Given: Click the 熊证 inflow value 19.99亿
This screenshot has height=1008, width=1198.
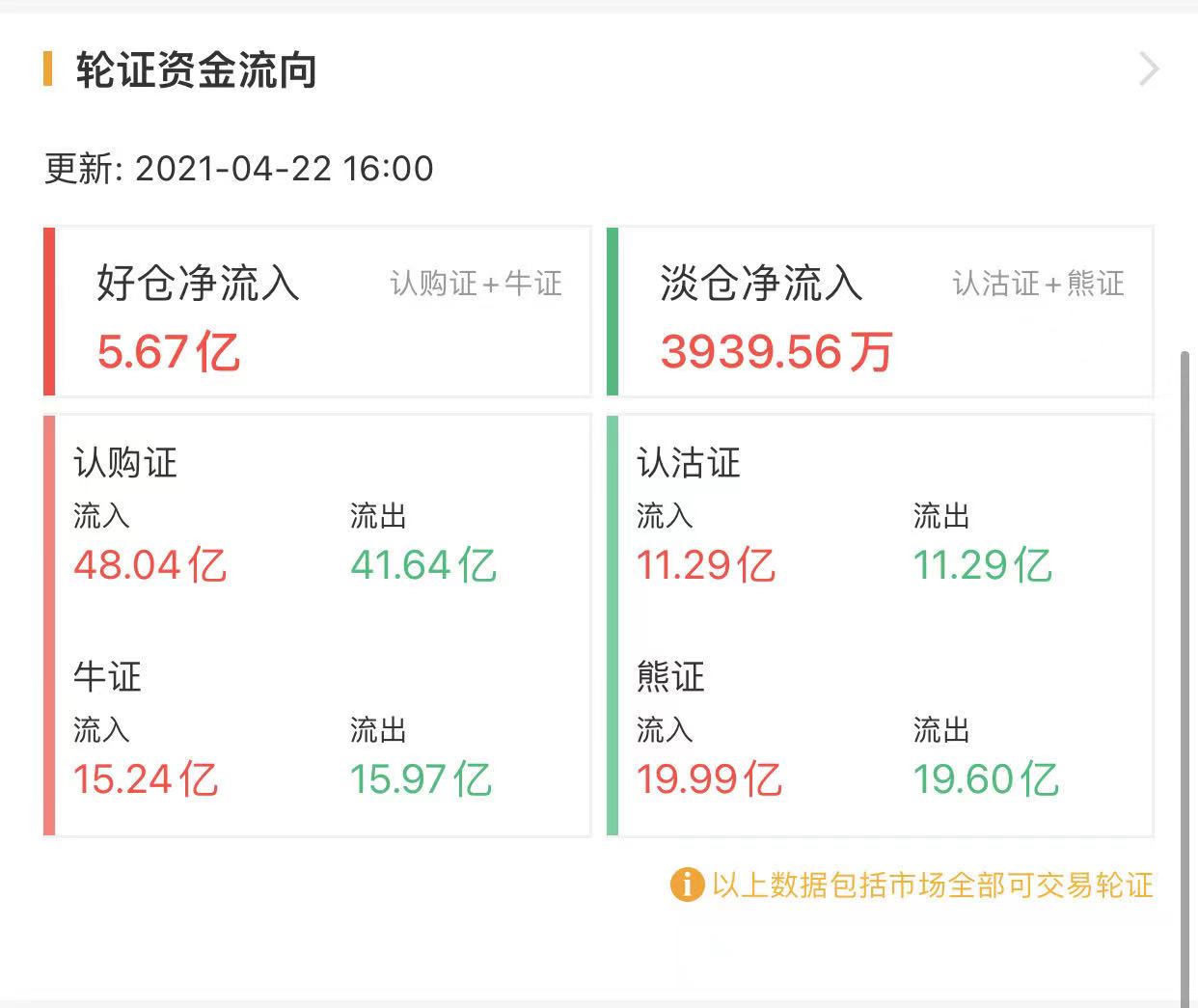Looking at the screenshot, I should tap(709, 779).
